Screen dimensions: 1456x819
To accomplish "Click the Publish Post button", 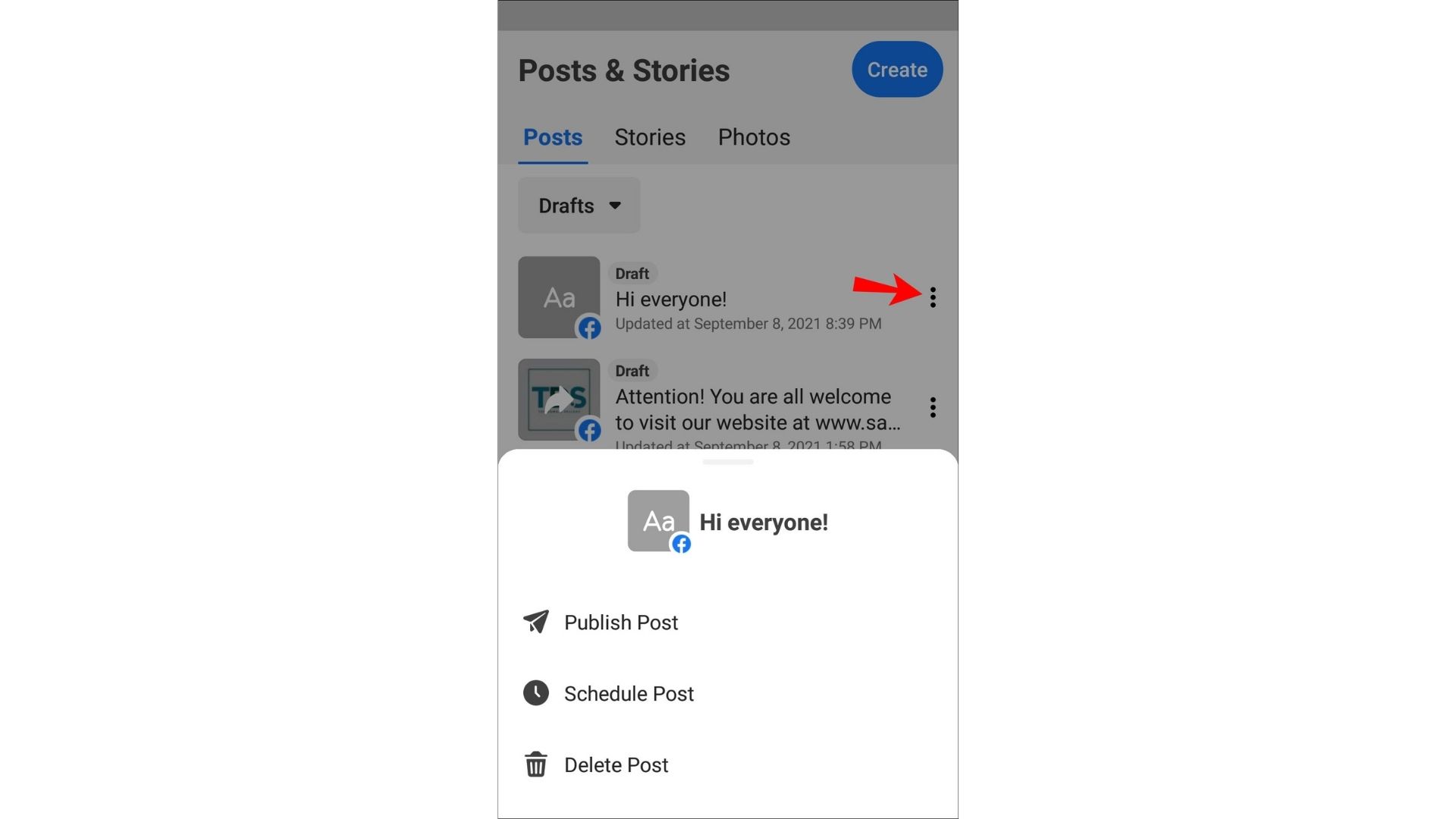I will [x=620, y=622].
